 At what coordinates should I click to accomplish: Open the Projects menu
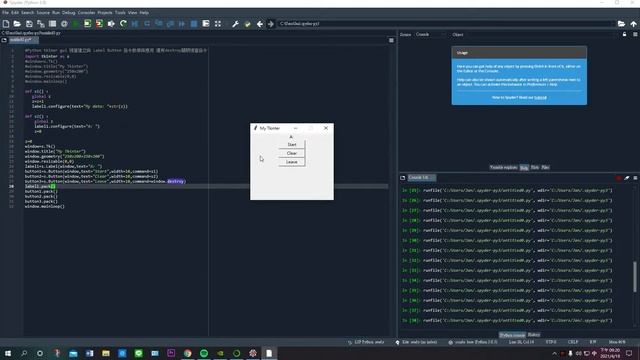105,13
